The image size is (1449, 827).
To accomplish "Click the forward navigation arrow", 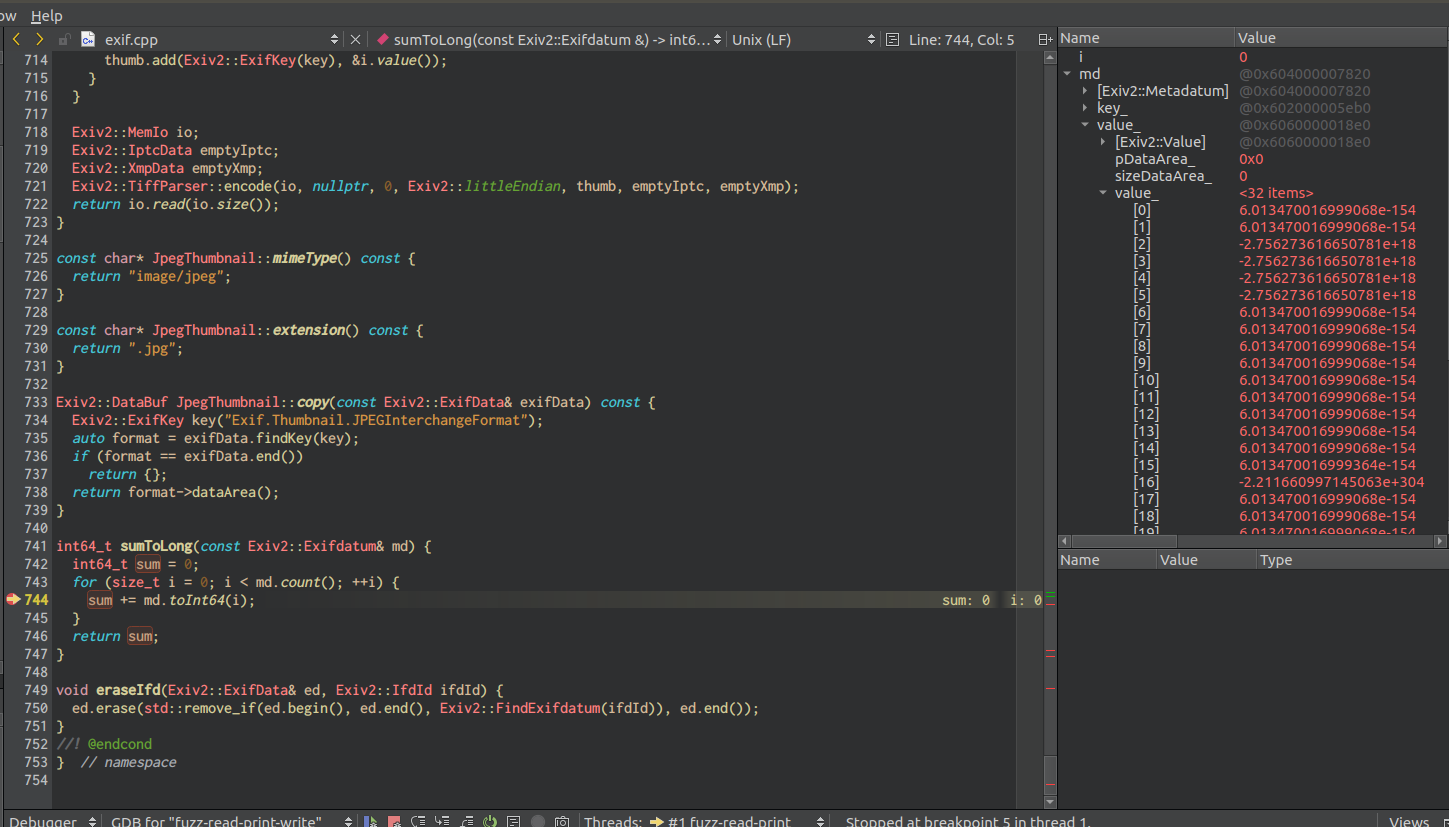I will click(x=38, y=39).
